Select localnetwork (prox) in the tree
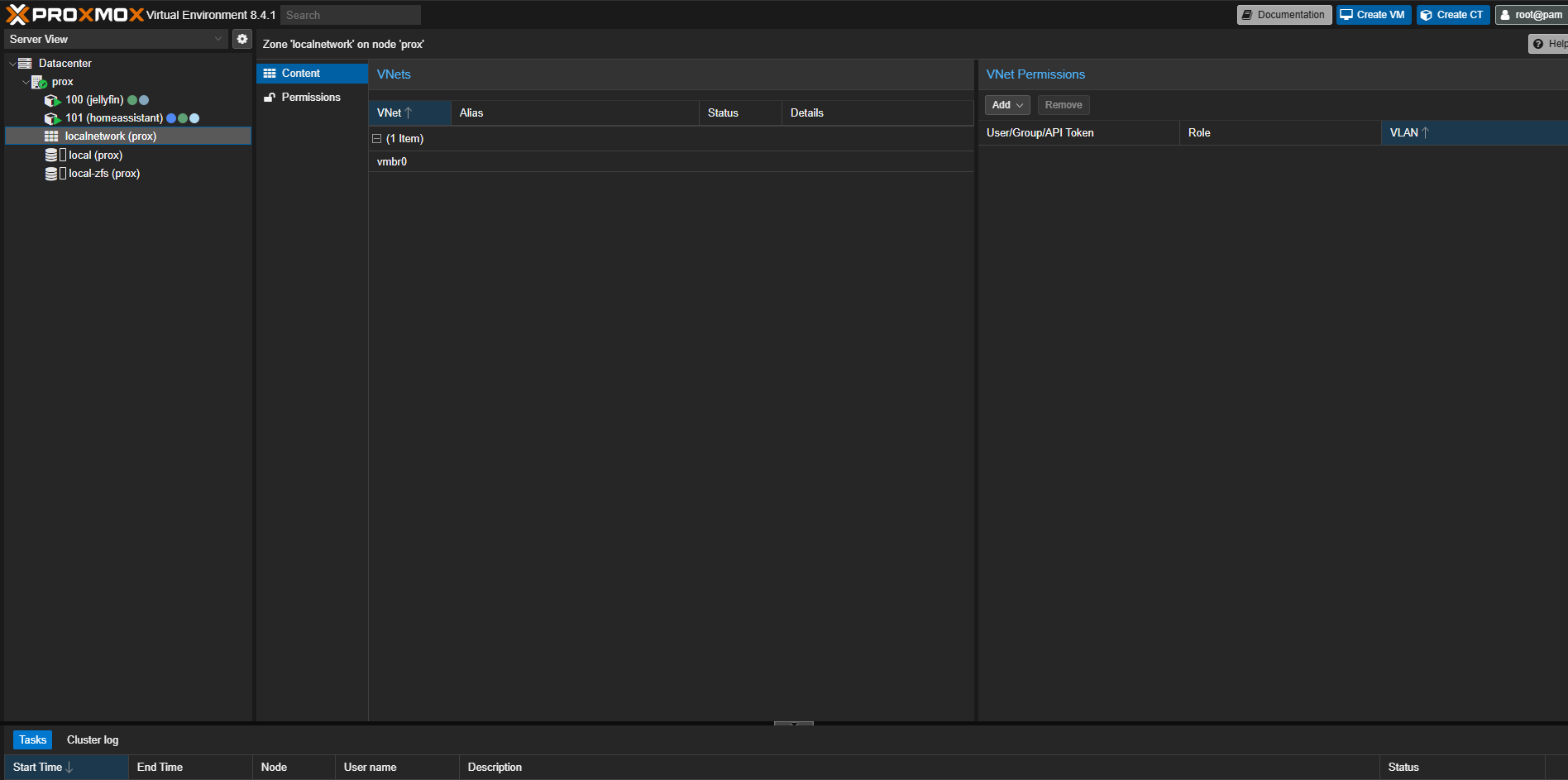1568x780 pixels. (x=128, y=136)
